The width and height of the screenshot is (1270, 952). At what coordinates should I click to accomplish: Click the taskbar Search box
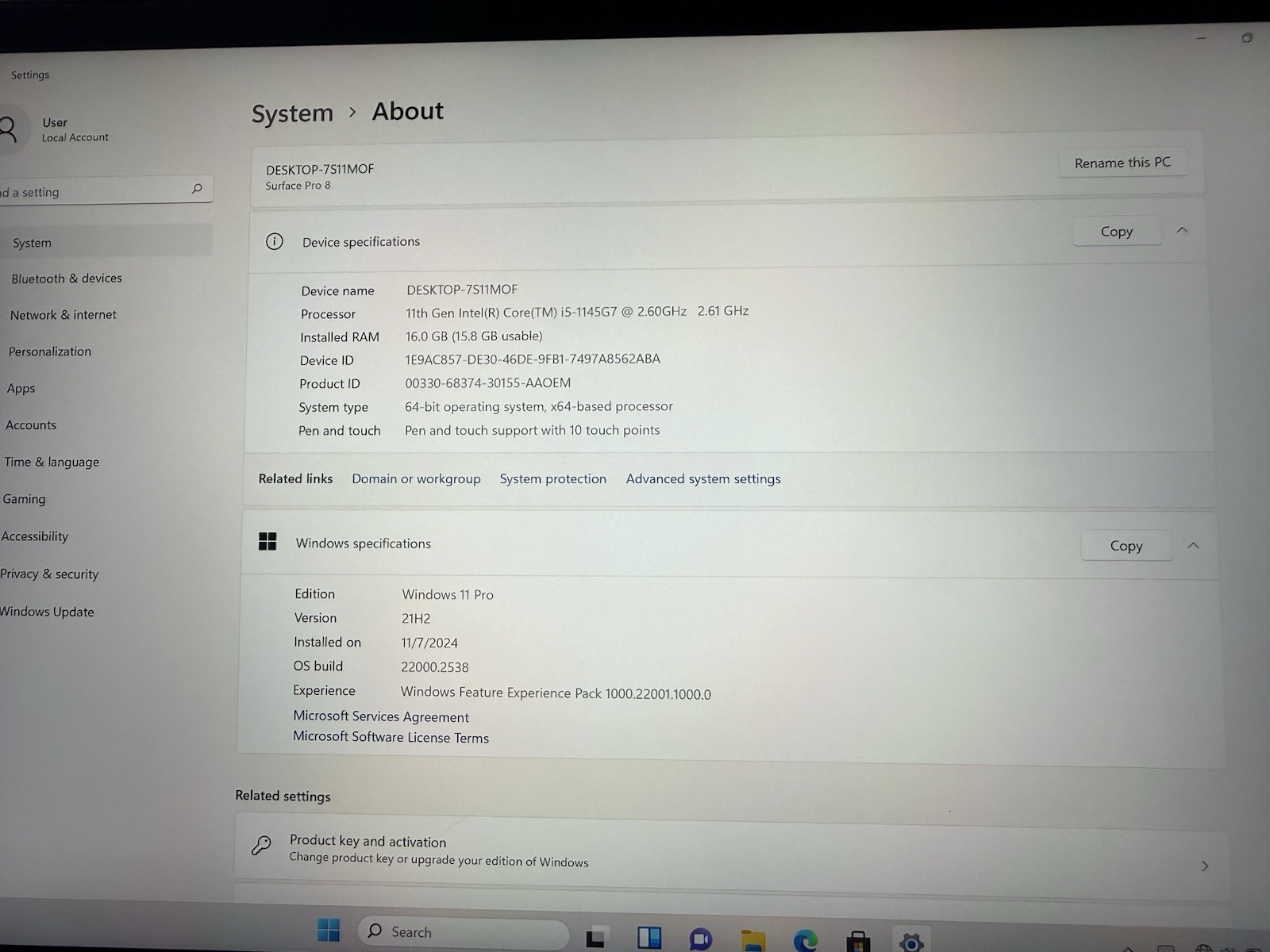(x=463, y=932)
